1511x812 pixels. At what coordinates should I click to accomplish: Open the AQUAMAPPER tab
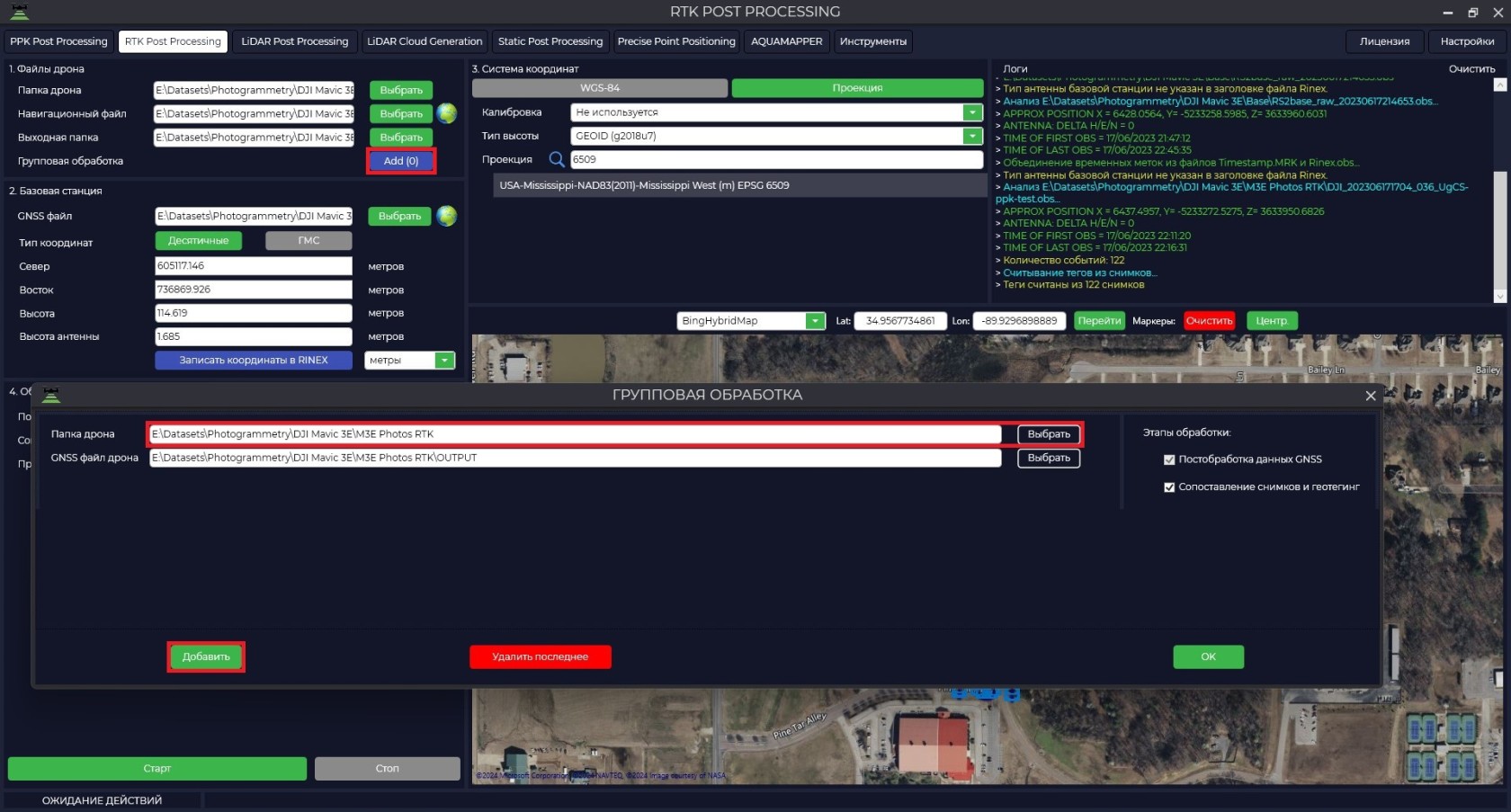[787, 41]
